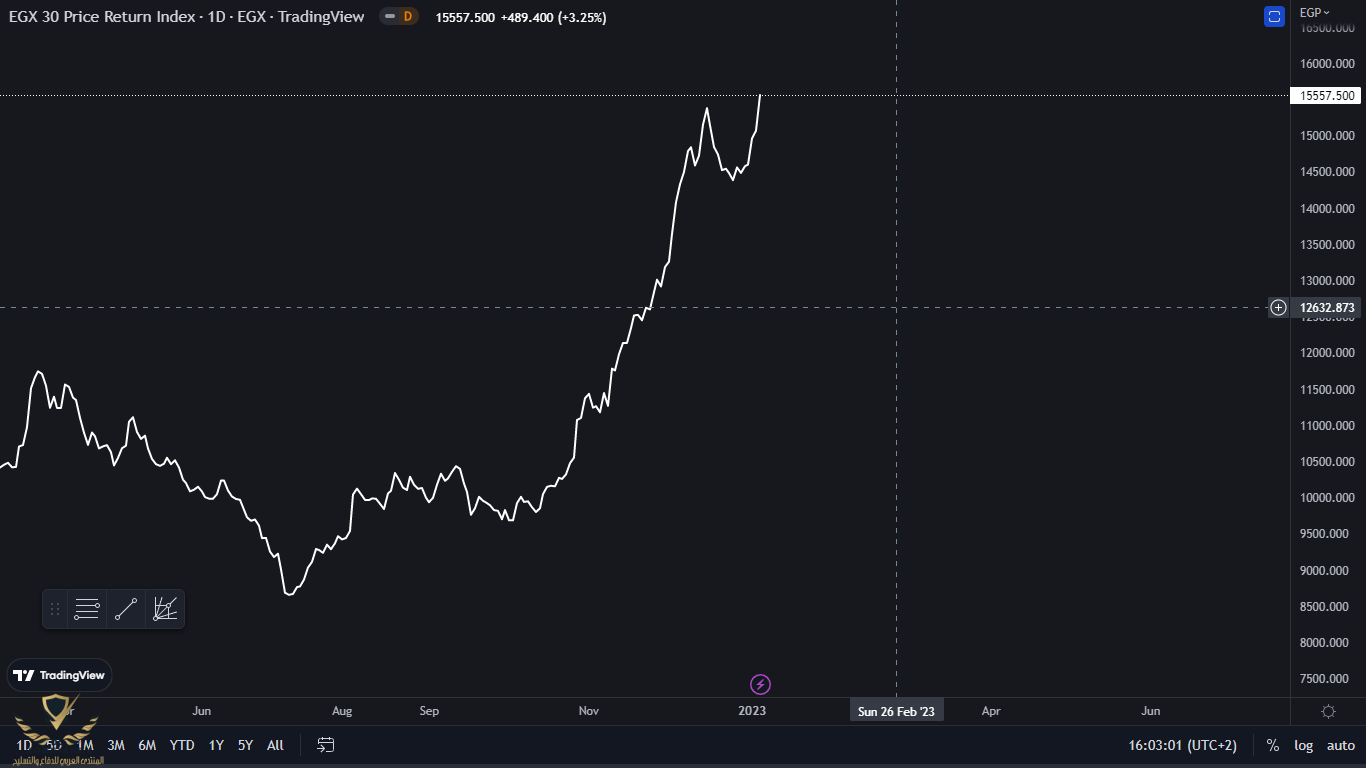Select the horizontal lines drawing tool
This screenshot has height=768, width=1366.
[87, 609]
